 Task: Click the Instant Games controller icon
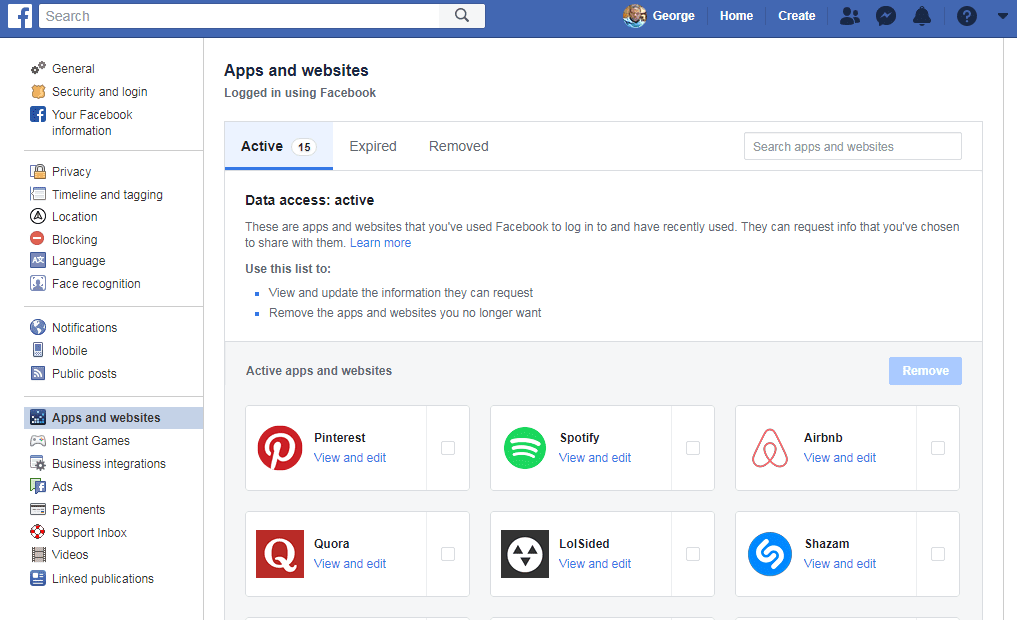(38, 440)
